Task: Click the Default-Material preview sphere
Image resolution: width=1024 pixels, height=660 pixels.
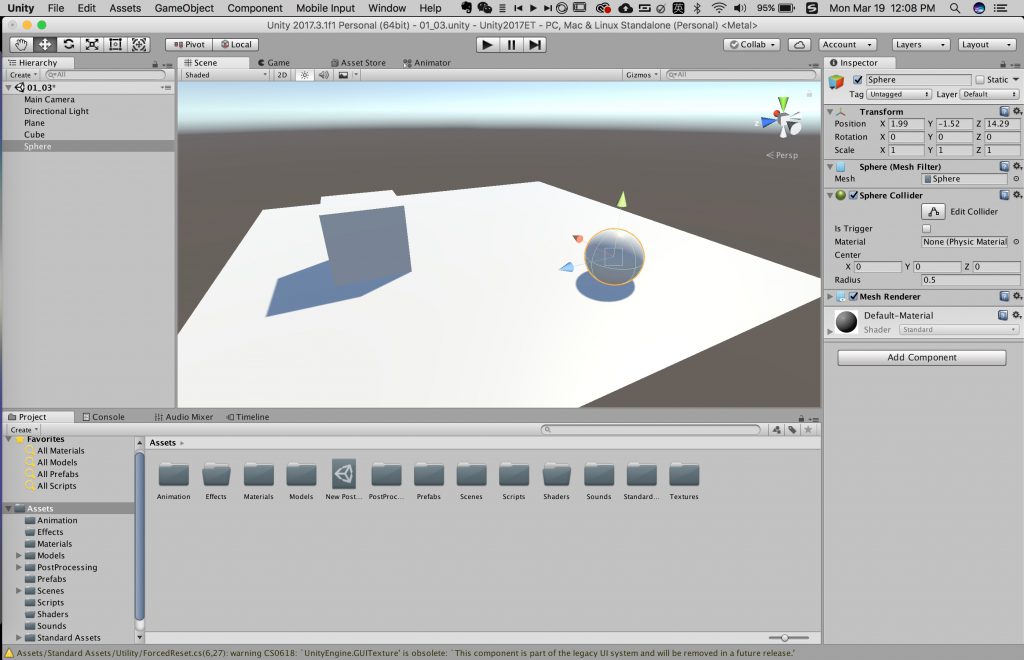Action: tap(846, 321)
